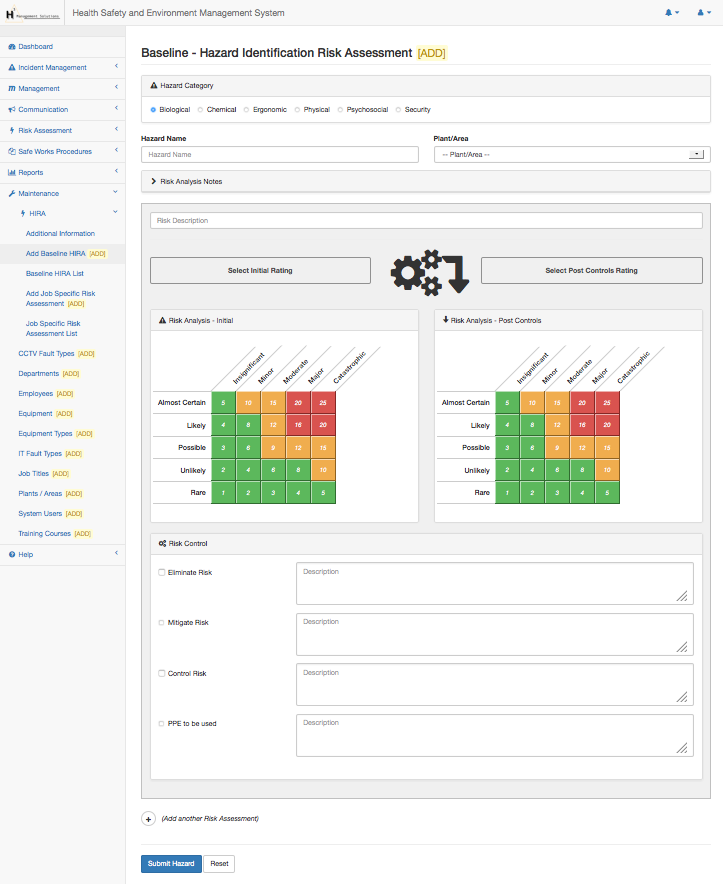Click the plus icon to add risk assessment
This screenshot has height=884, width=723.
point(149,818)
